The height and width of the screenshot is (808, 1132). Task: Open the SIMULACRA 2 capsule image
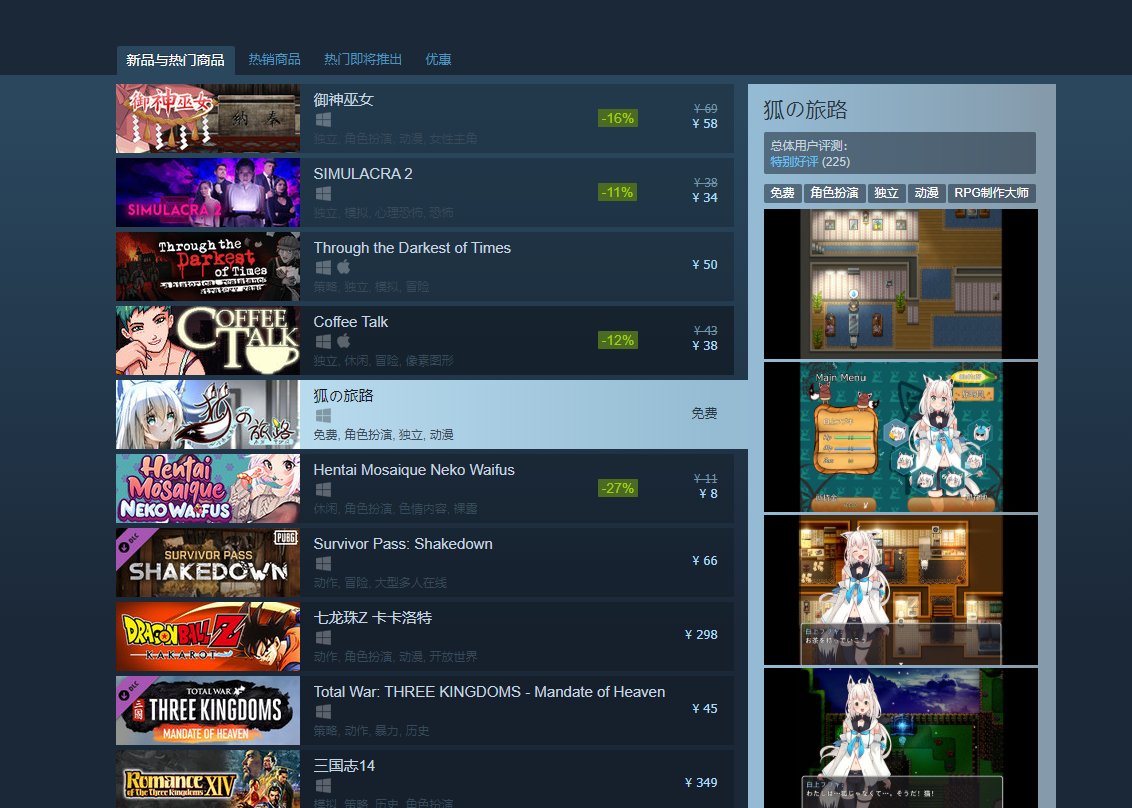point(208,193)
